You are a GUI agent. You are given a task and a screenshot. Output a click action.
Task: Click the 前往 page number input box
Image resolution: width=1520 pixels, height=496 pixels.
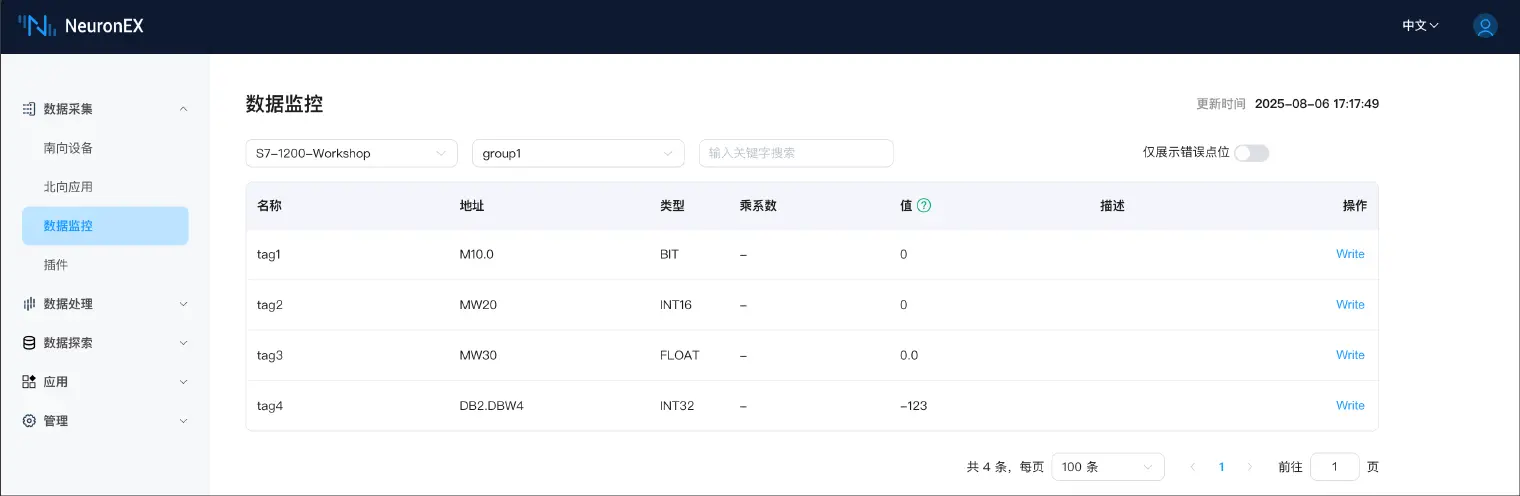pos(1334,467)
